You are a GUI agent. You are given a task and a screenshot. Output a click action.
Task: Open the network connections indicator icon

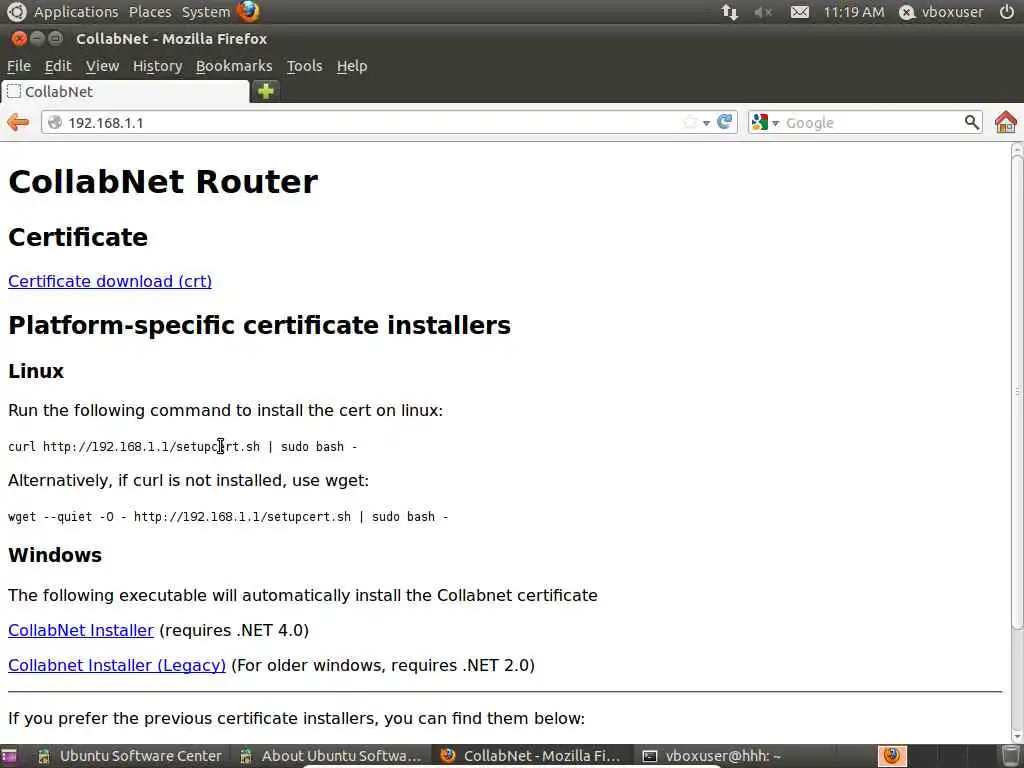tap(729, 12)
